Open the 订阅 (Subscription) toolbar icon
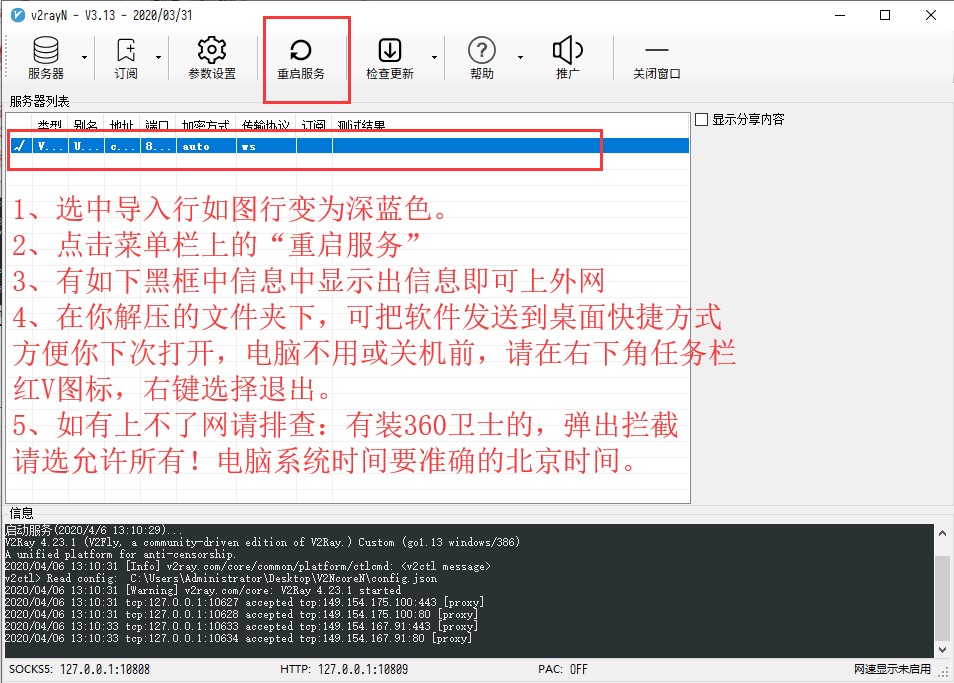The height and width of the screenshot is (683, 954). coord(126,58)
